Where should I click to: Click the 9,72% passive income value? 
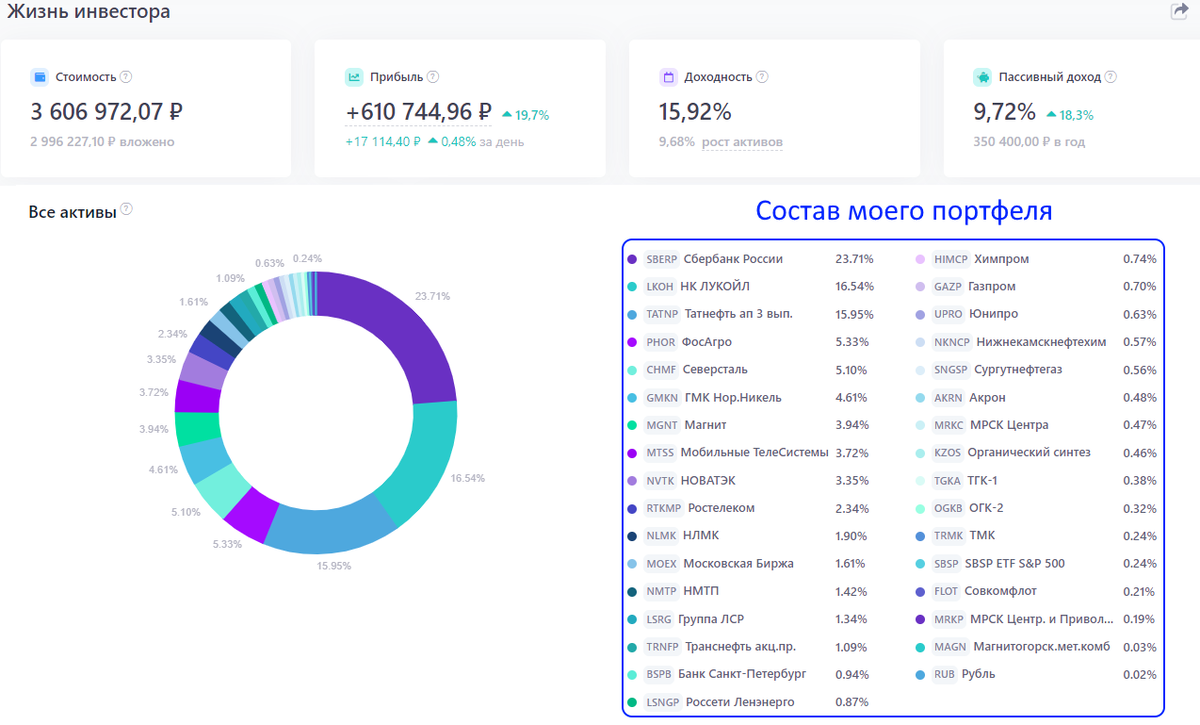1004,112
